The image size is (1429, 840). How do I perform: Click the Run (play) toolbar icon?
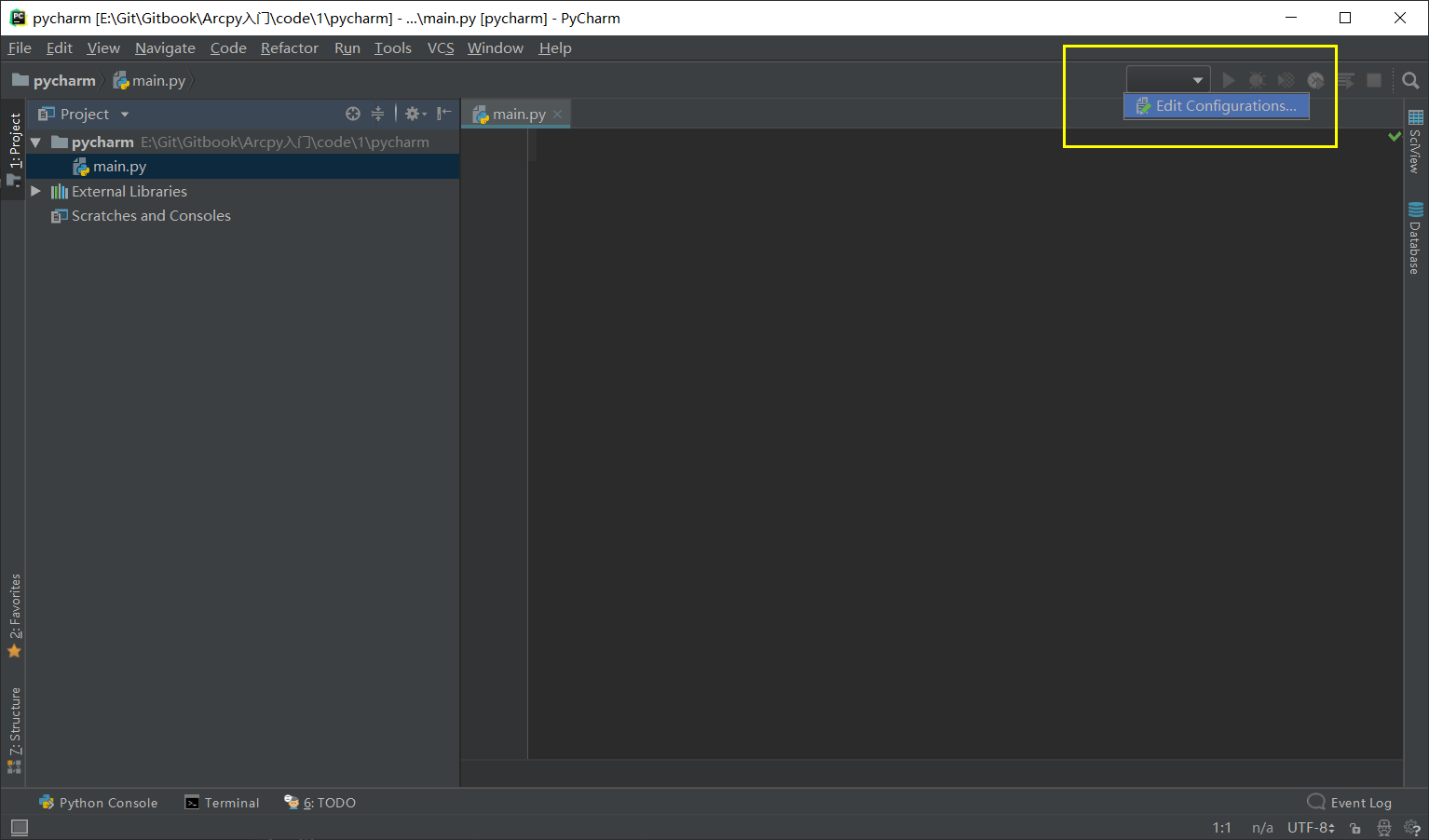pos(1229,81)
